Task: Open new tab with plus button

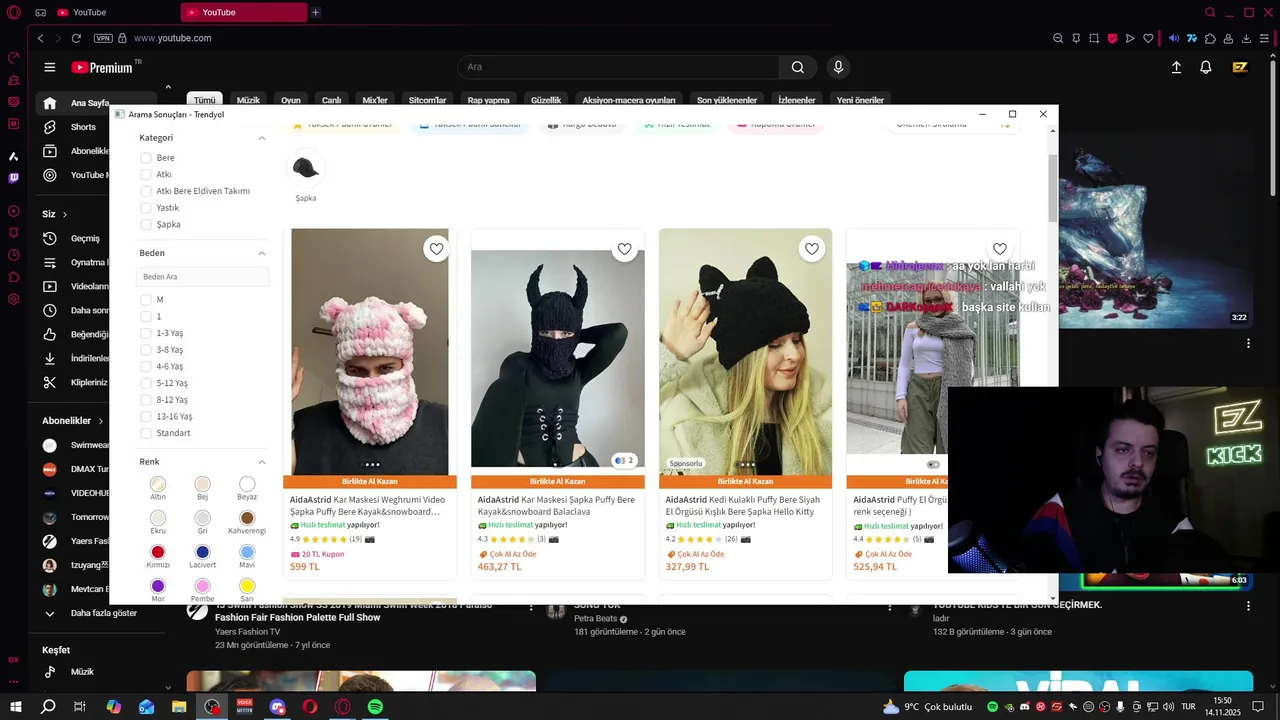Action: point(315,12)
